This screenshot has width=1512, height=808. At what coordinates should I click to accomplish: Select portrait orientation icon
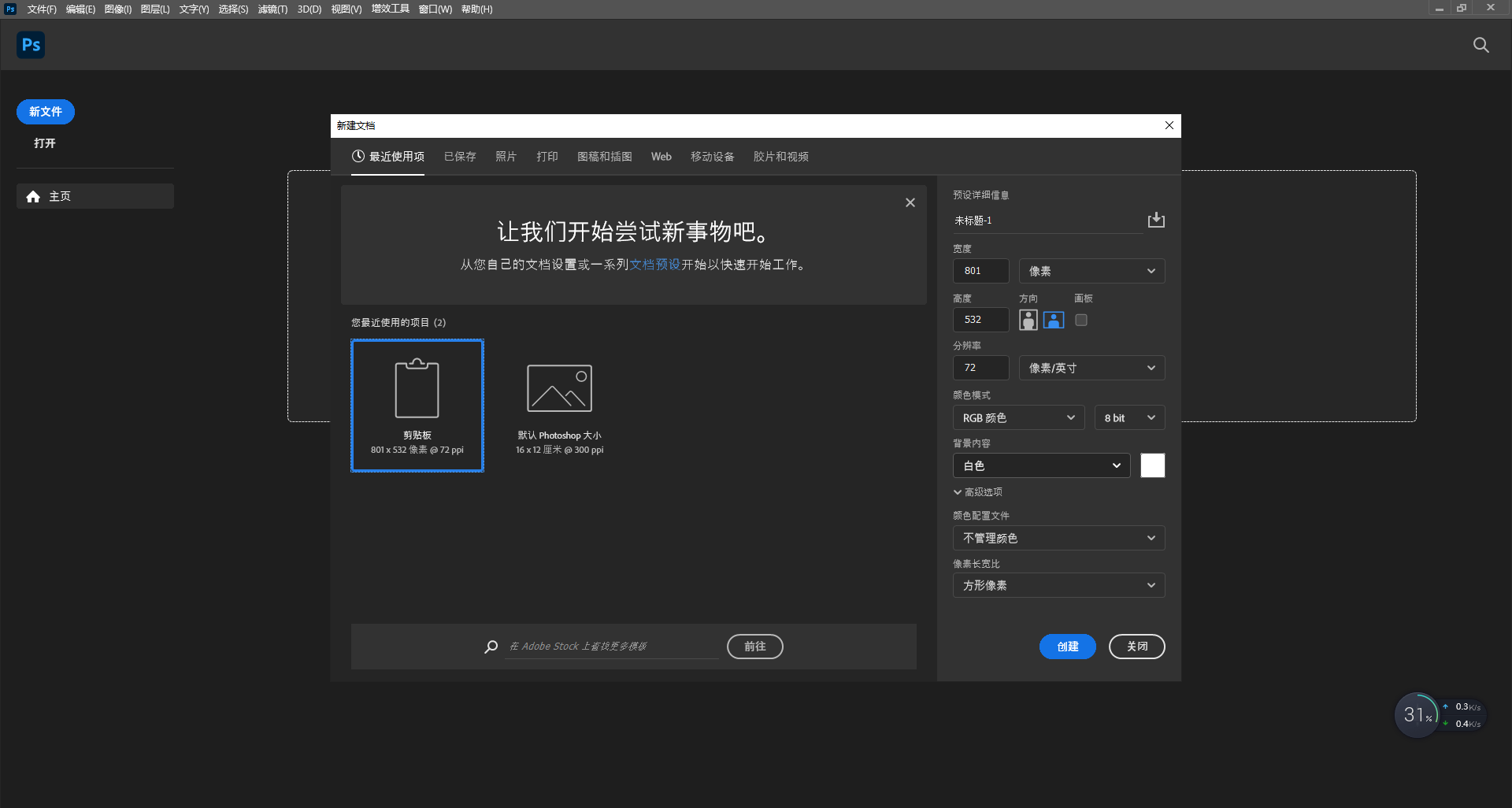(x=1028, y=320)
